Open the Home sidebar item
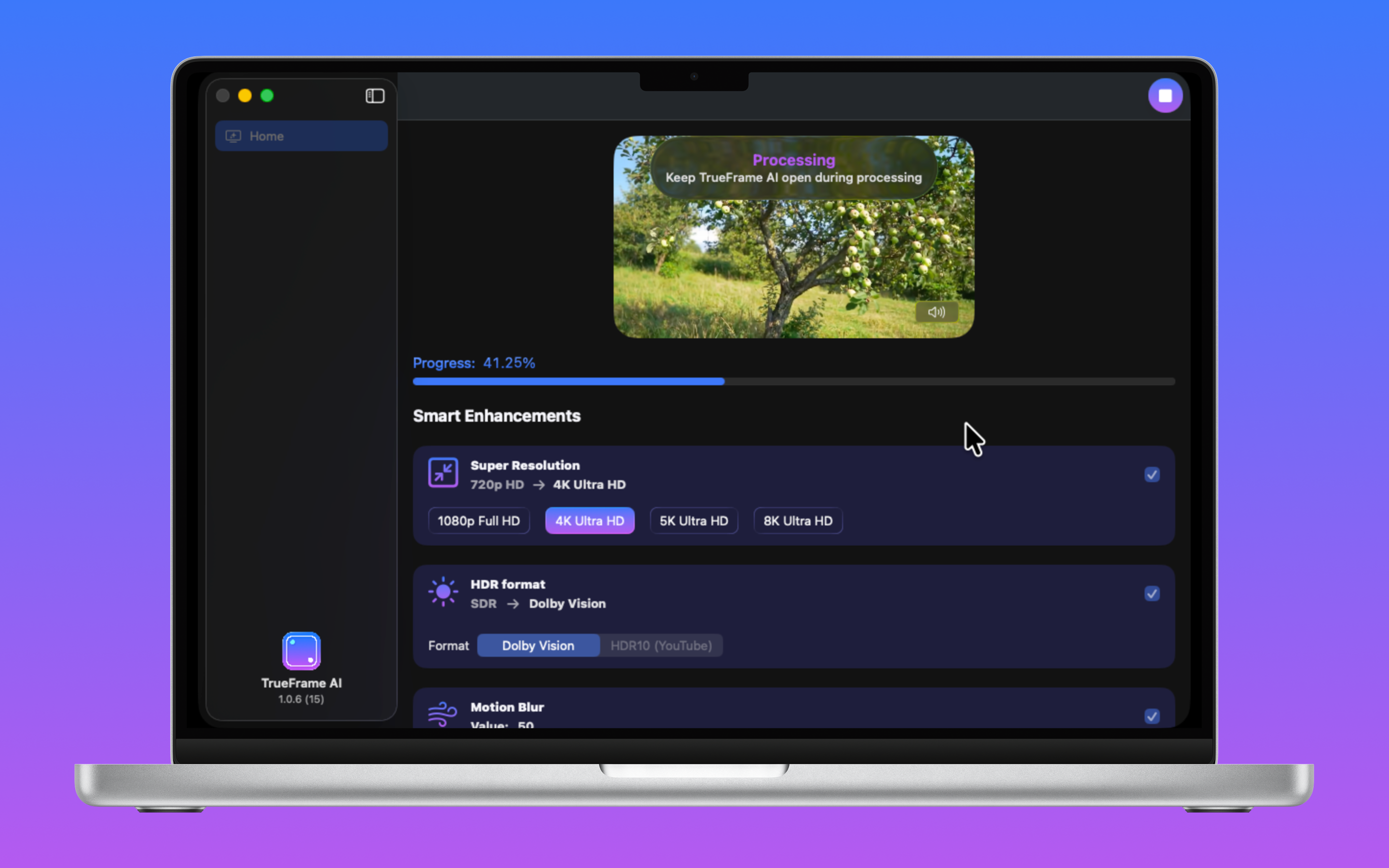 [x=301, y=136]
